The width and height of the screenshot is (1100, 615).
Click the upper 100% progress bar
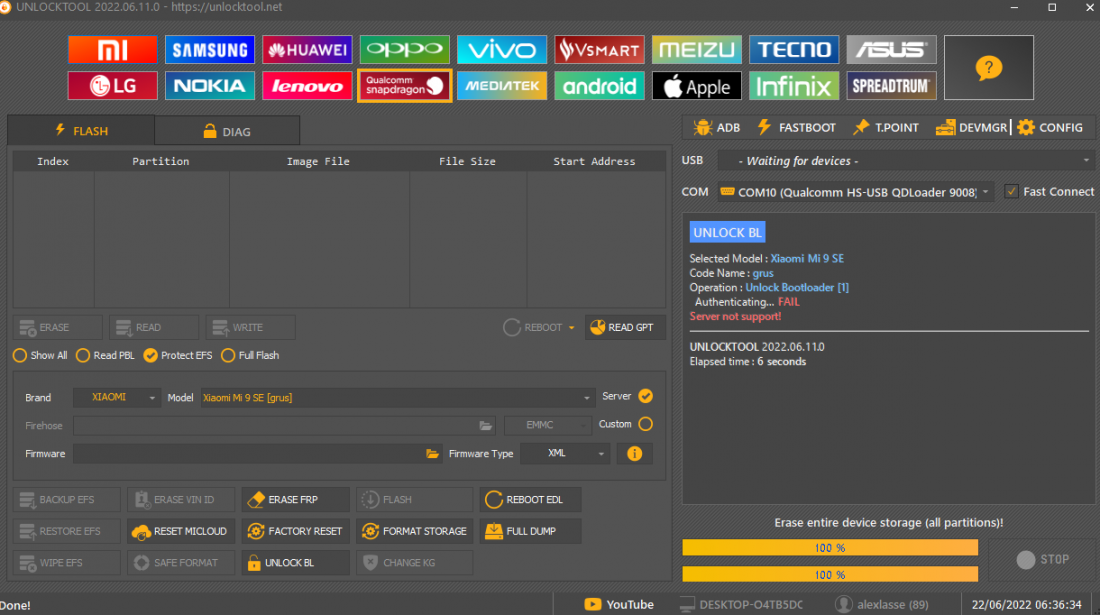(830, 548)
